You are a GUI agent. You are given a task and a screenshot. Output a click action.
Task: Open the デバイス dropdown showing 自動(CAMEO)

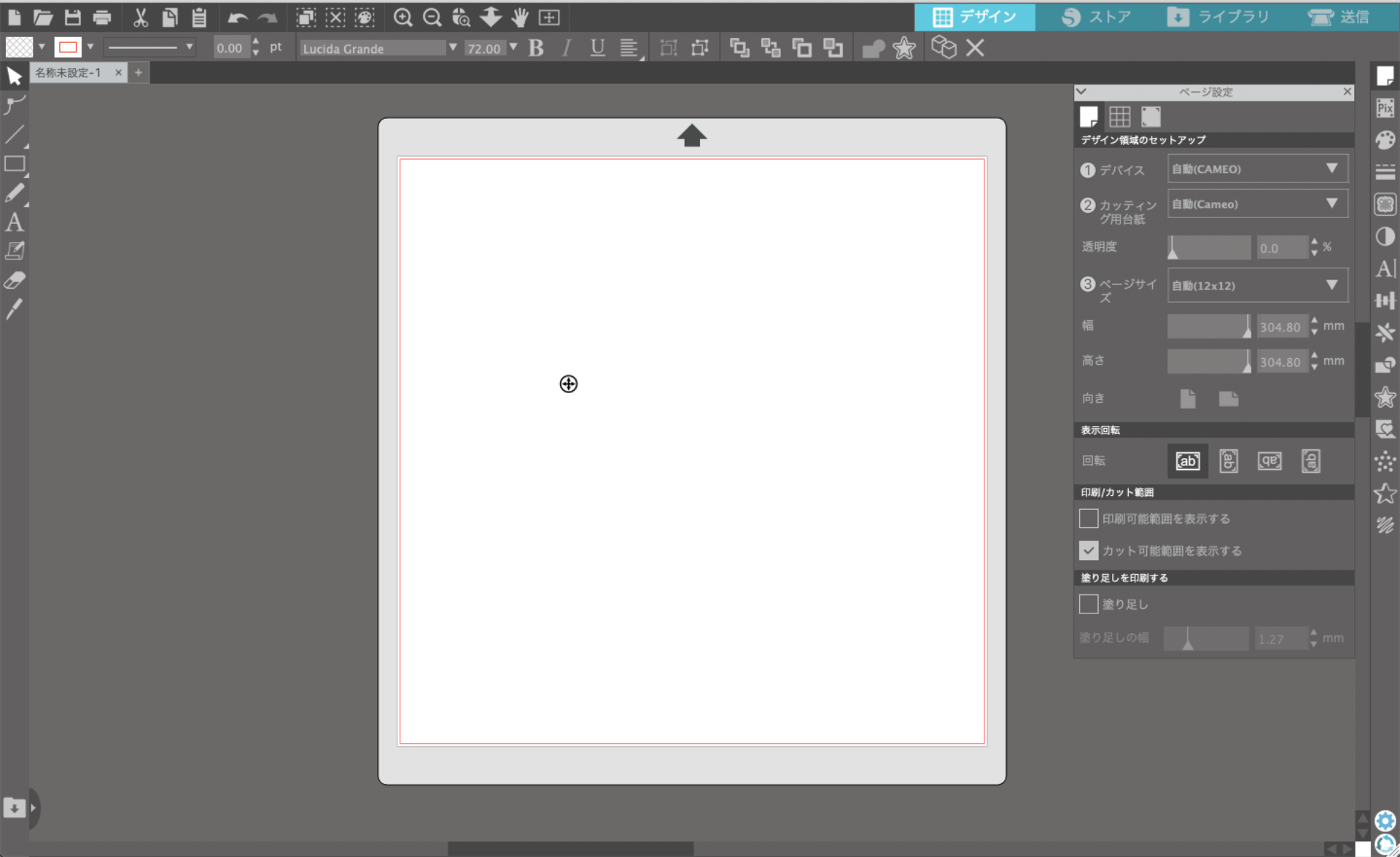[x=1257, y=168]
